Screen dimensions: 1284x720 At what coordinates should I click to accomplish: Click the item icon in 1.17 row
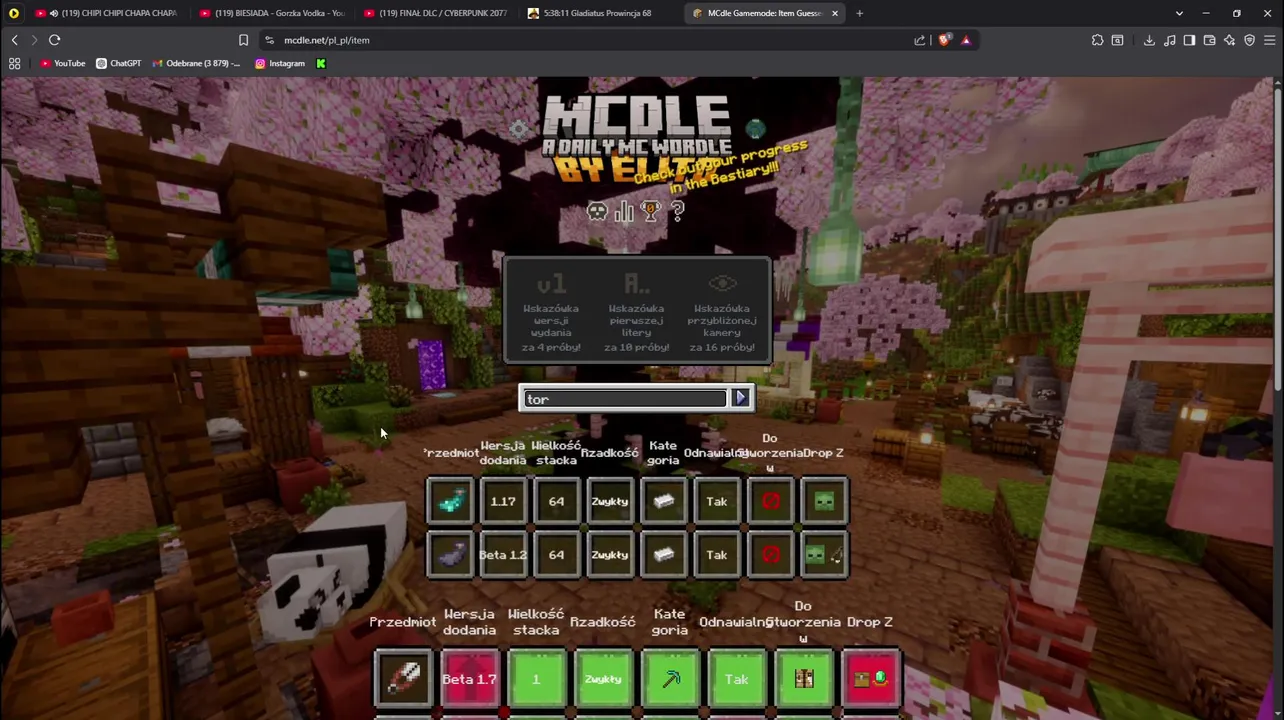450,501
